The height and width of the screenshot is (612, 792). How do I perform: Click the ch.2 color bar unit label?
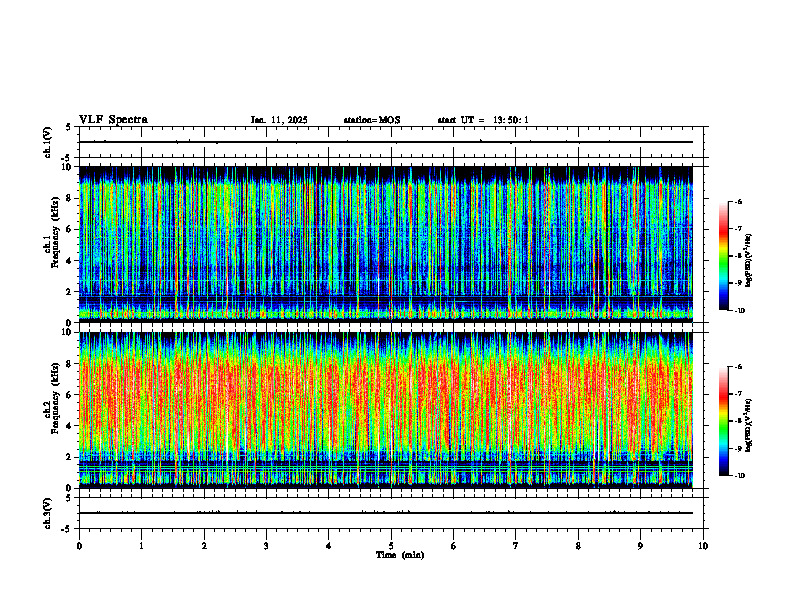pyautogui.click(x=748, y=425)
